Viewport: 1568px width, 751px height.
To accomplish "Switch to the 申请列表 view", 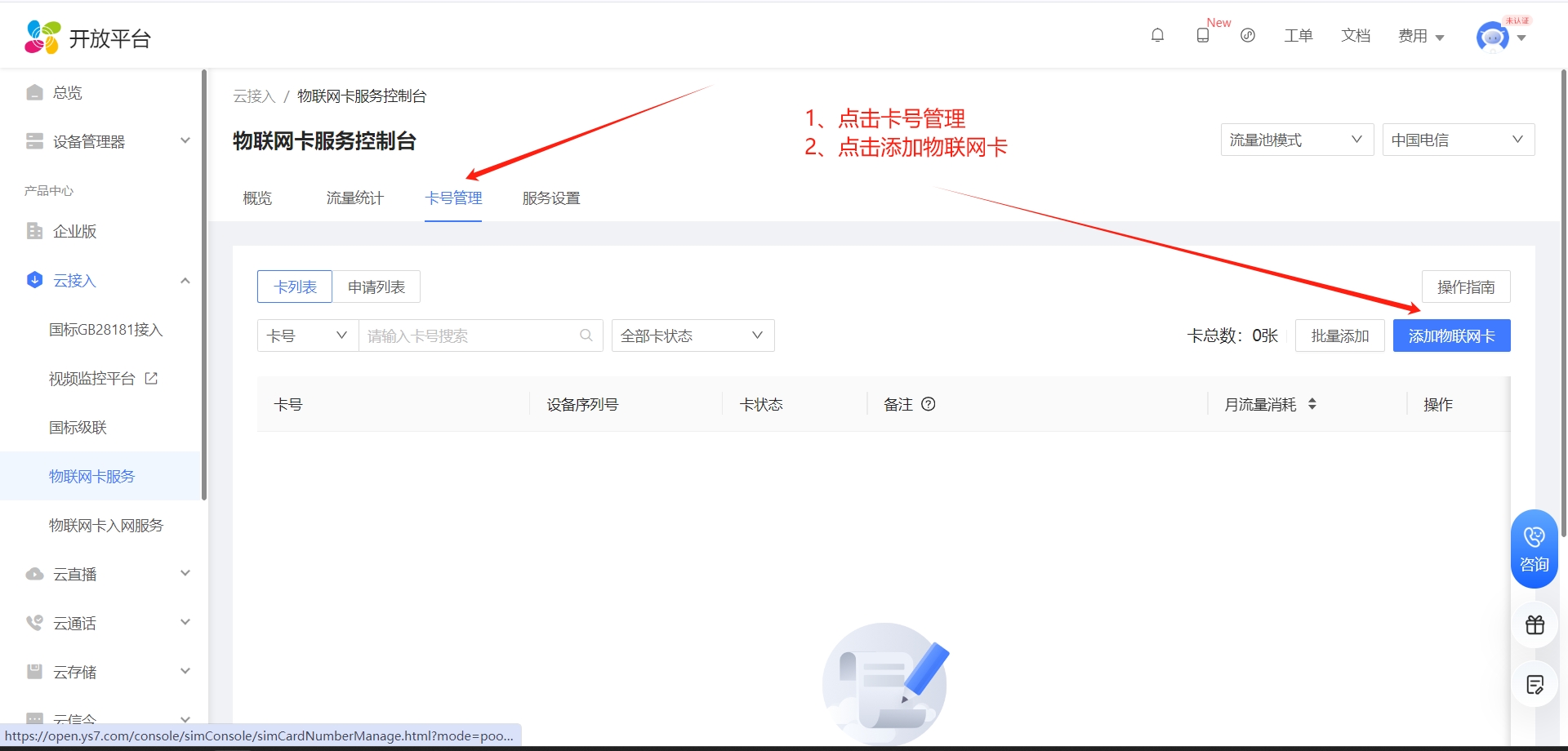I will coord(376,287).
